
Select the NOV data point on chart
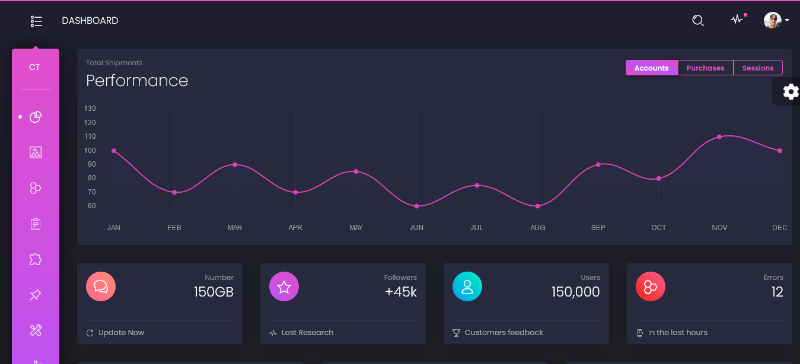coord(719,137)
